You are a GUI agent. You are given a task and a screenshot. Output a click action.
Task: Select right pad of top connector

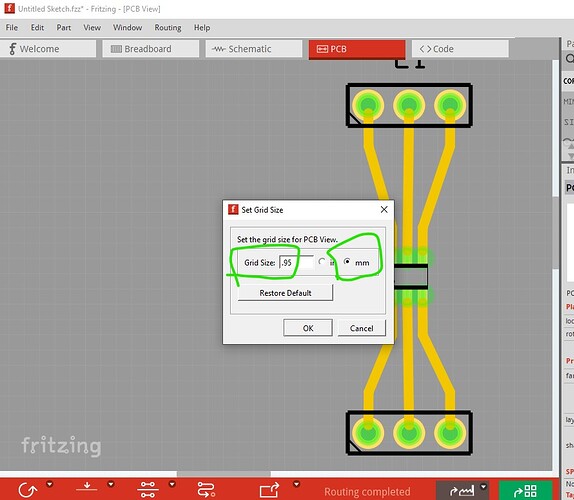tap(450, 105)
